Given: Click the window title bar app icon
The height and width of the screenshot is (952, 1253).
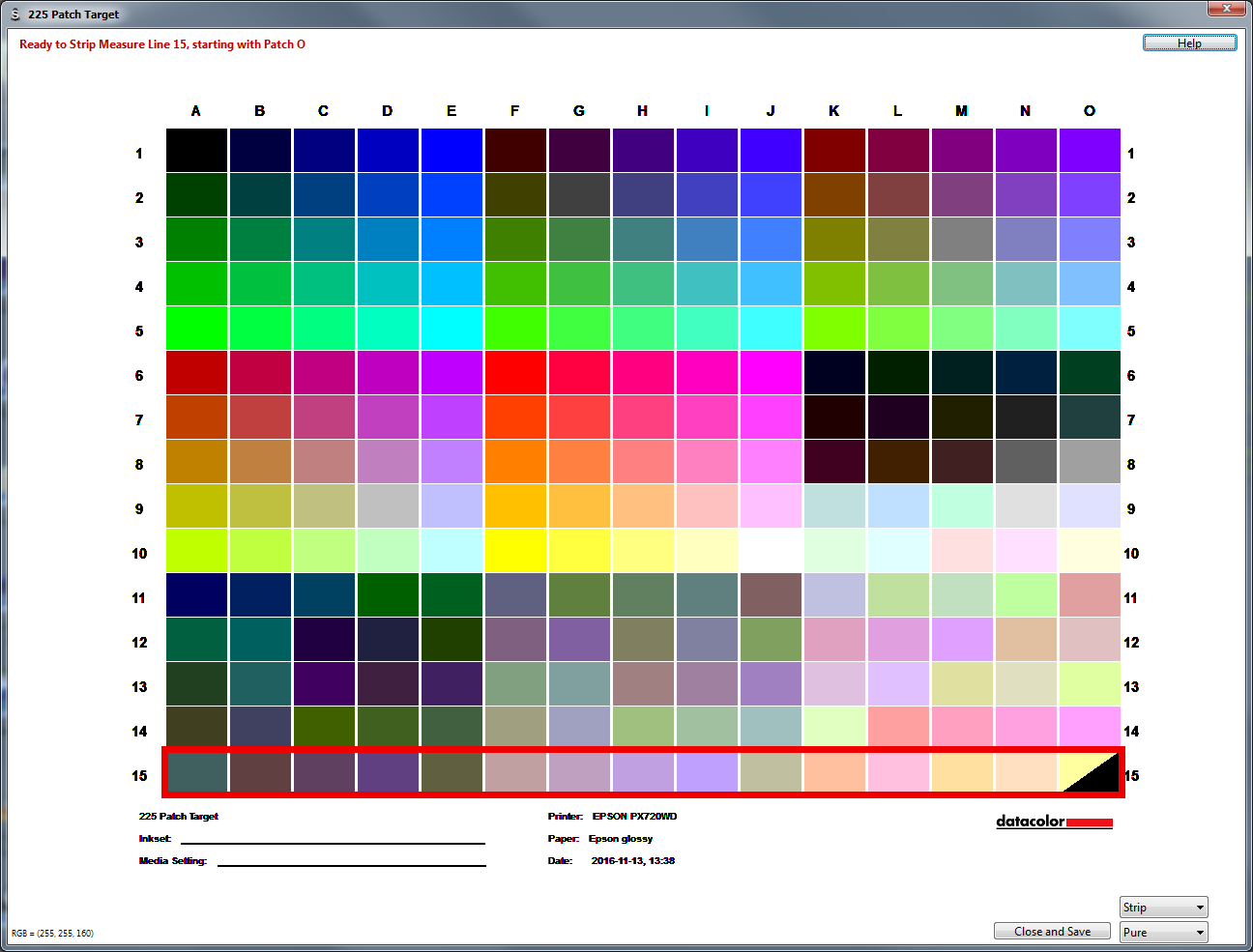Looking at the screenshot, I should (x=15, y=14).
